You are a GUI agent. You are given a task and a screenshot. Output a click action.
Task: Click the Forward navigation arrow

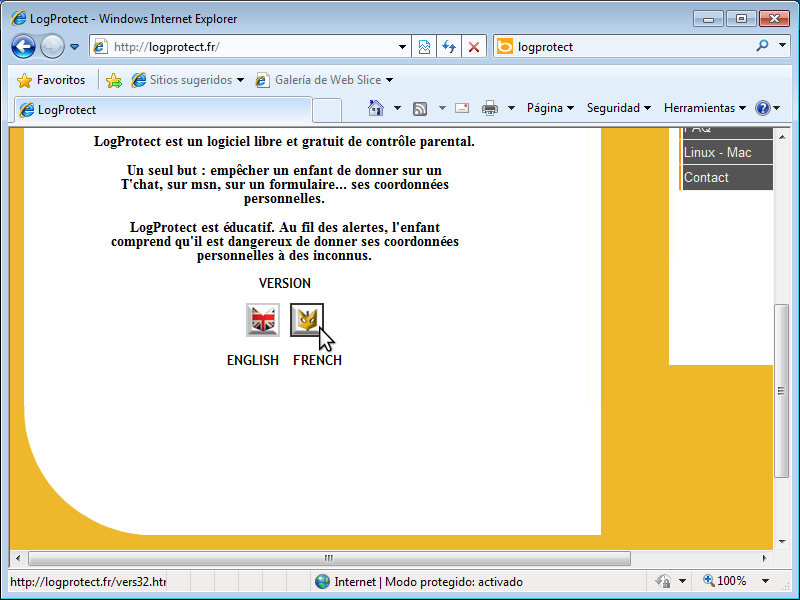click(x=52, y=47)
